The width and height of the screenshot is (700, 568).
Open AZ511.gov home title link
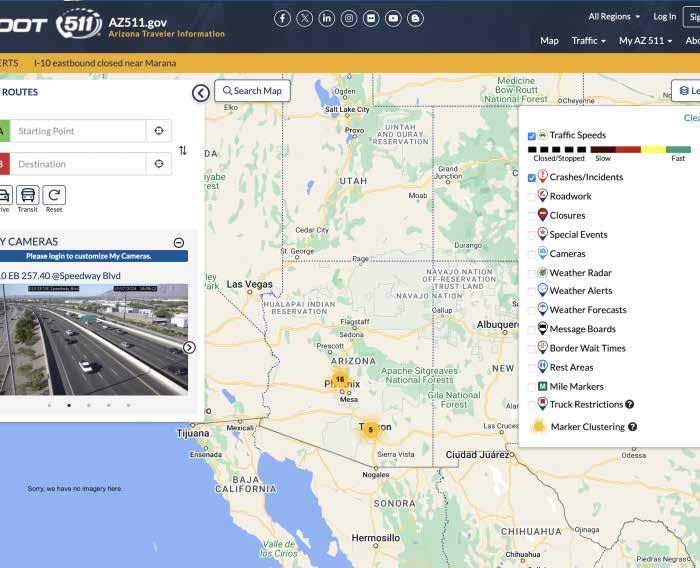point(138,22)
